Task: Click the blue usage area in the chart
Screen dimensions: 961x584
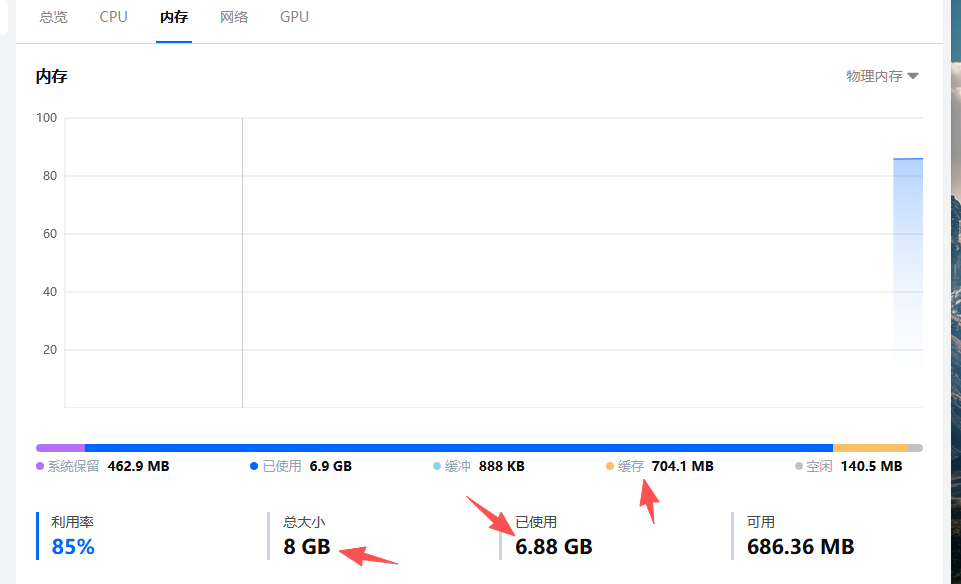Action: point(907,270)
